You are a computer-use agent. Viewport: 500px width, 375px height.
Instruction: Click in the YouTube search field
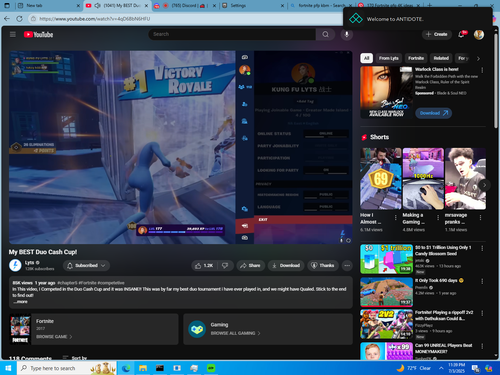tap(232, 34)
